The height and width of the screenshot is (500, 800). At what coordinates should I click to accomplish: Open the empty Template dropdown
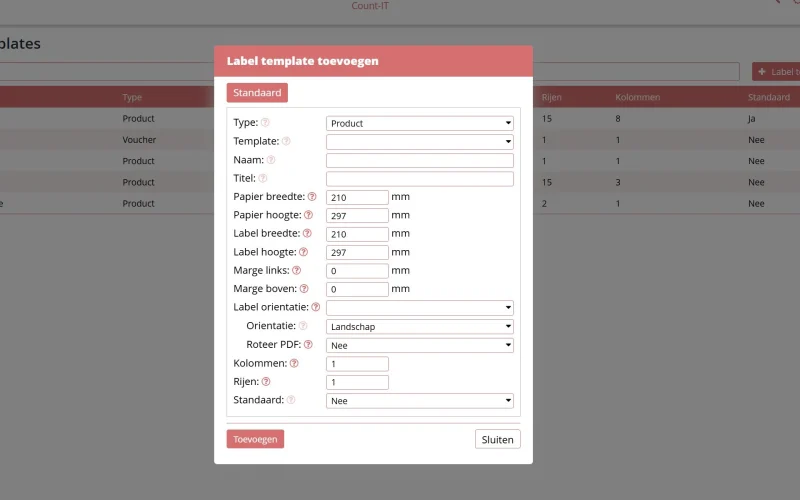420,142
